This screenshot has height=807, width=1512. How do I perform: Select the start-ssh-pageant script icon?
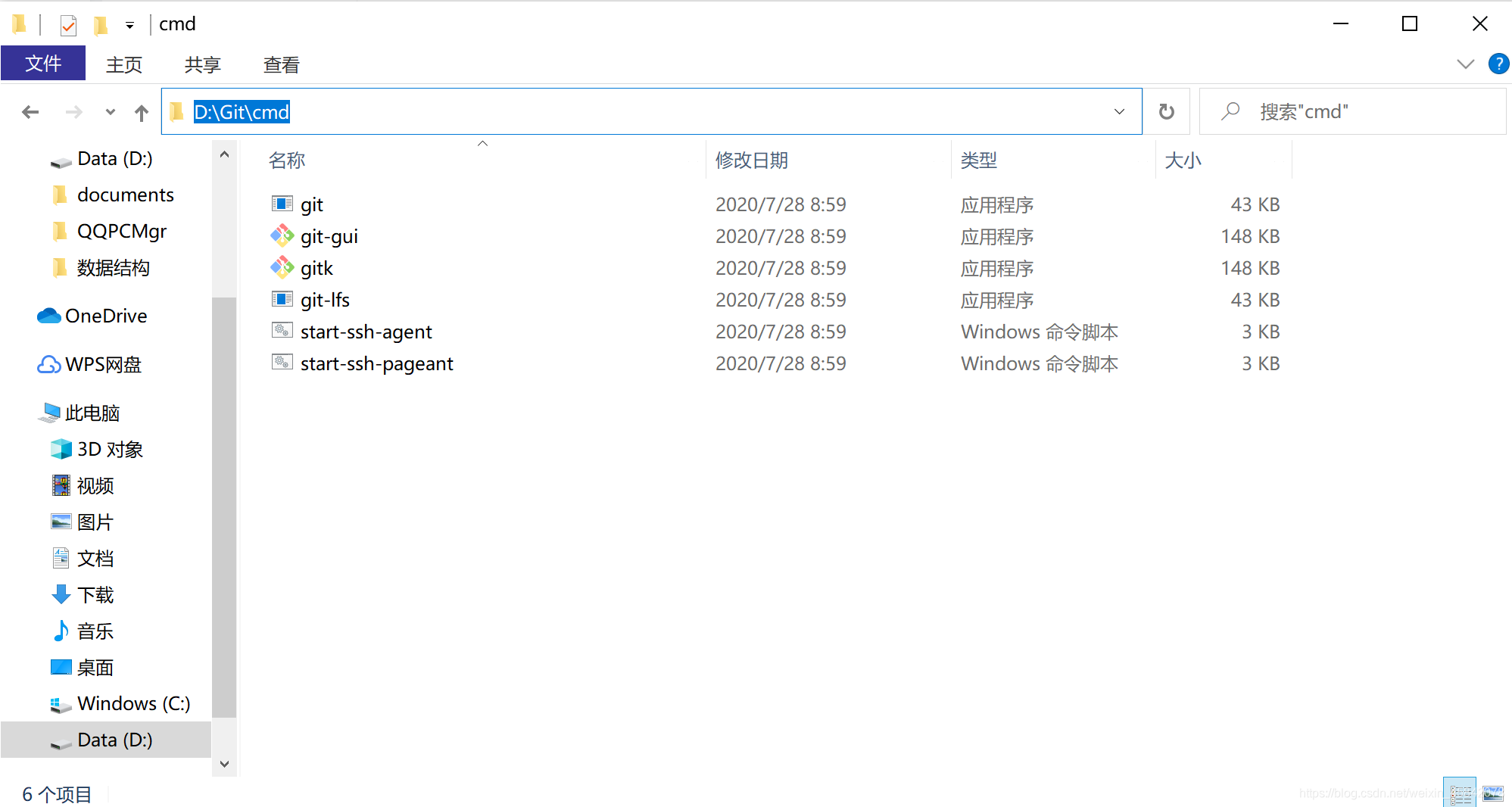[282, 363]
